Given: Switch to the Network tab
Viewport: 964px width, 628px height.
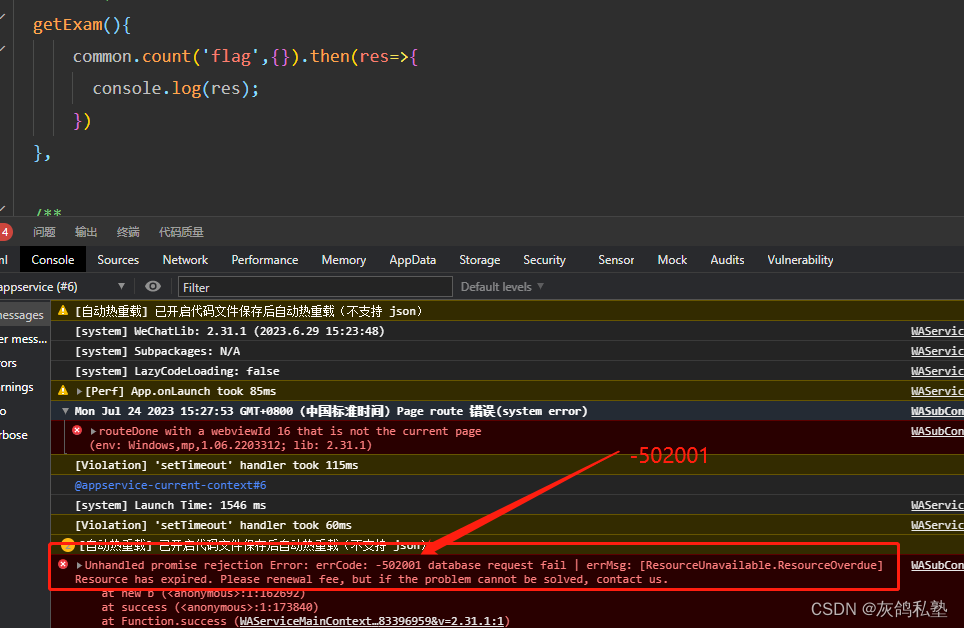Looking at the screenshot, I should 184,259.
